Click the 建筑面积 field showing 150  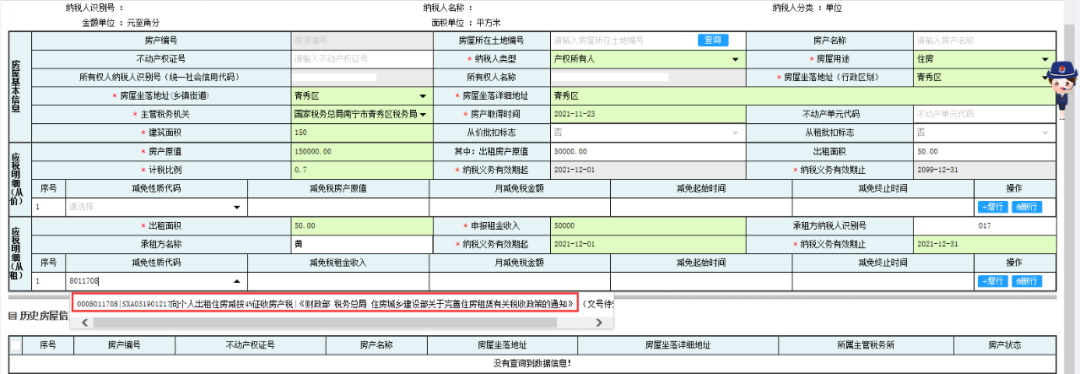pyautogui.click(x=362, y=132)
